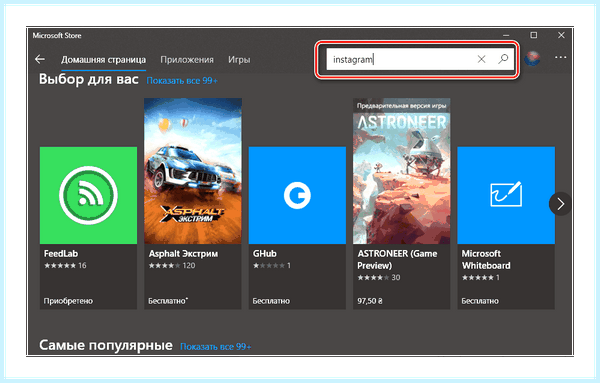Close the Microsoft Store window
Viewport: 600px width, 383px height.
point(561,35)
